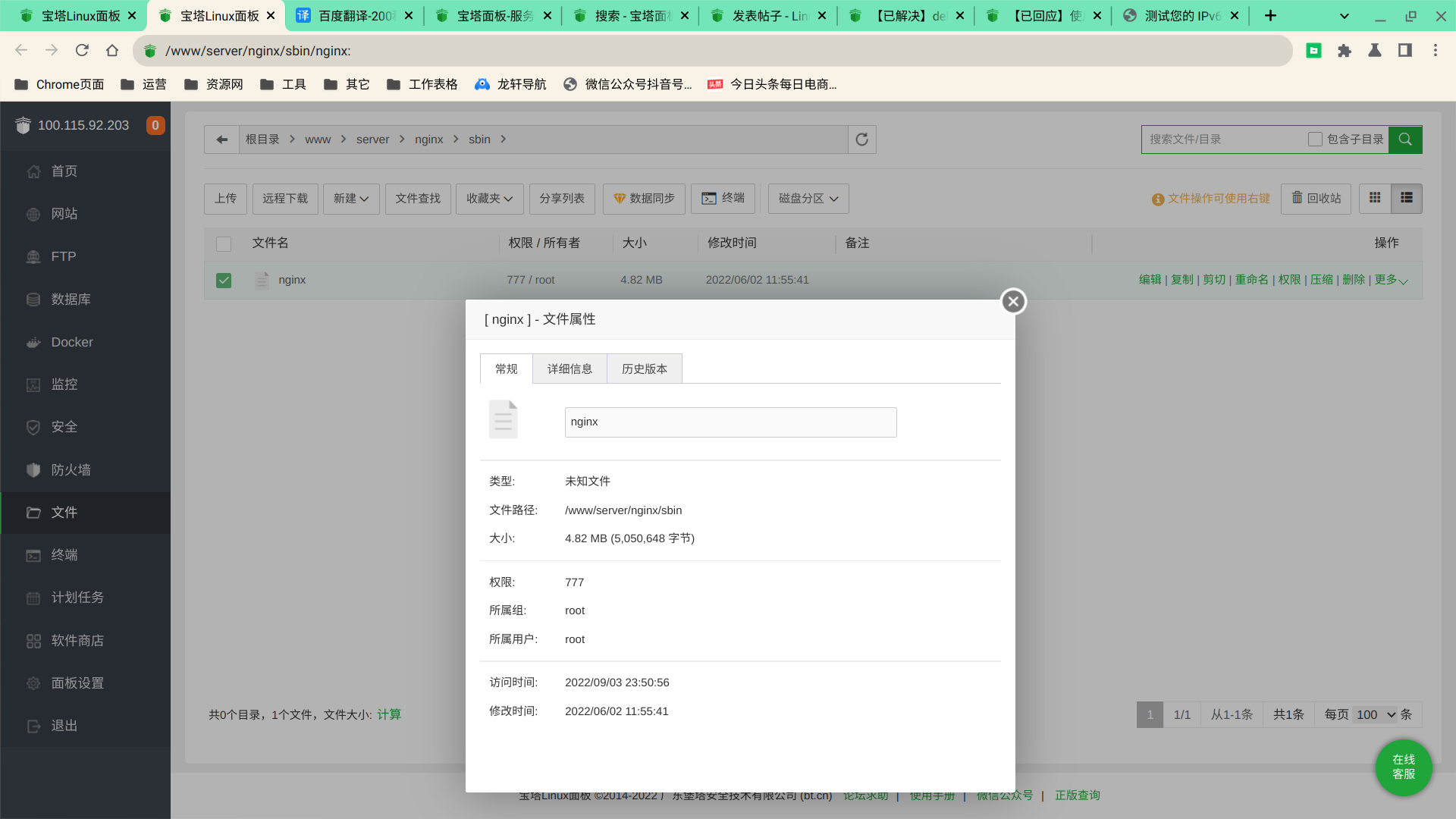Switch to the 详细信息 tab

pos(570,369)
